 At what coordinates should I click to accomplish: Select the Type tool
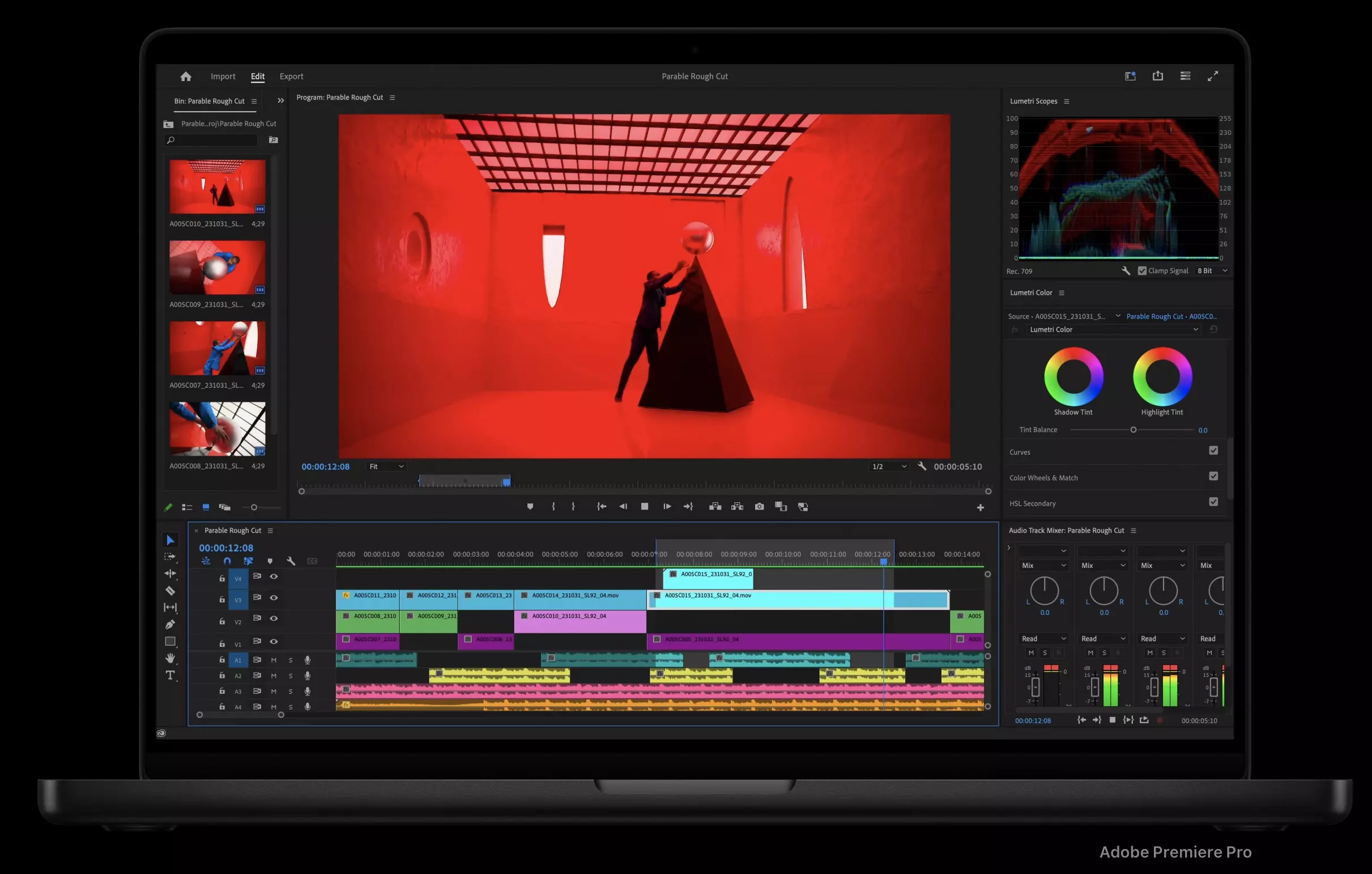[170, 676]
